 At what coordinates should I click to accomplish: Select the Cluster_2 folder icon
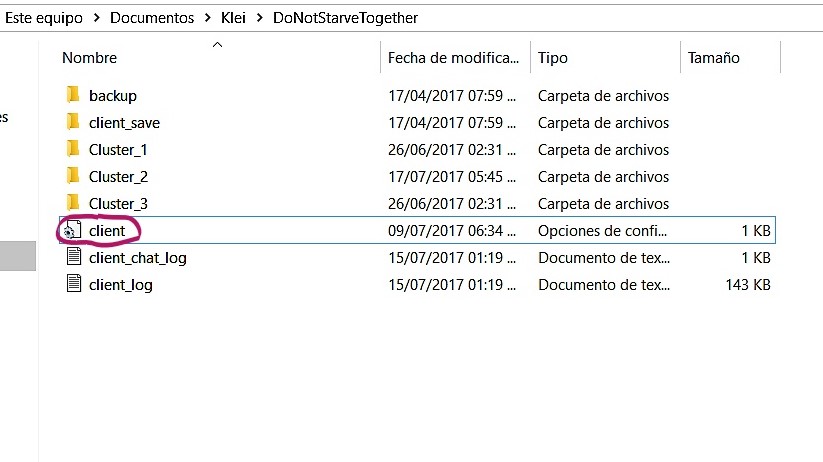point(72,176)
